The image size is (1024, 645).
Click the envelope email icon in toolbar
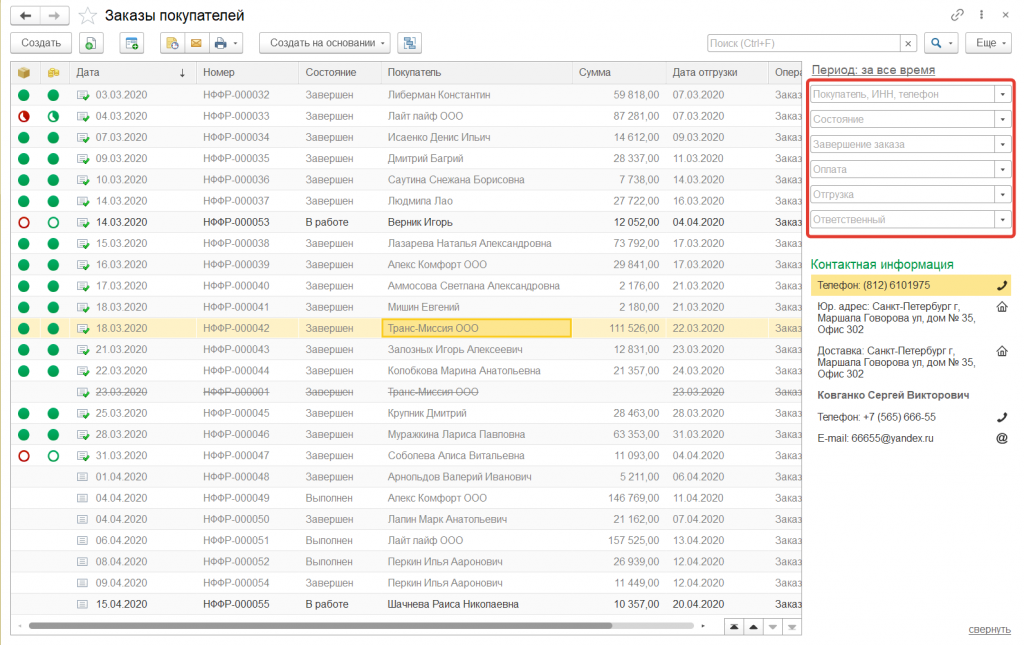point(196,43)
